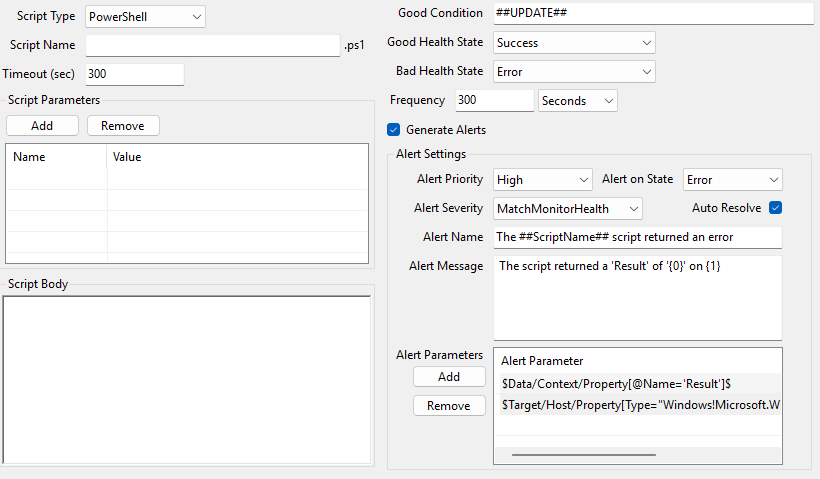Open the Alert Priority dropdown
Viewport: 820px width, 479px height.
tap(542, 180)
